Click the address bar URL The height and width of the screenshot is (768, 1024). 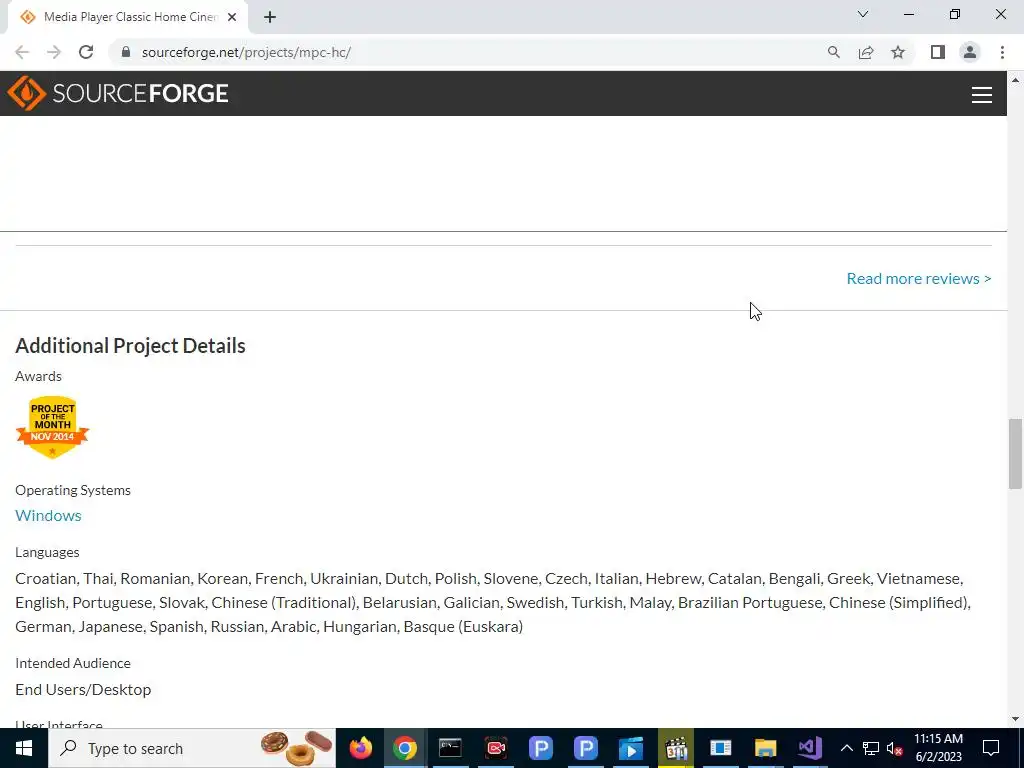tap(246, 52)
